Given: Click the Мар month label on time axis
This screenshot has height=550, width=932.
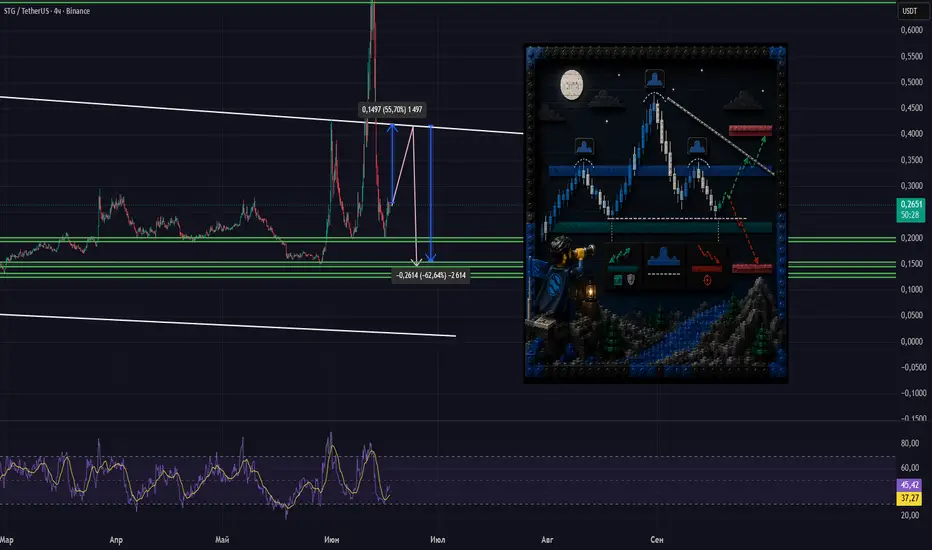Looking at the screenshot, I should pyautogui.click(x=7, y=540).
